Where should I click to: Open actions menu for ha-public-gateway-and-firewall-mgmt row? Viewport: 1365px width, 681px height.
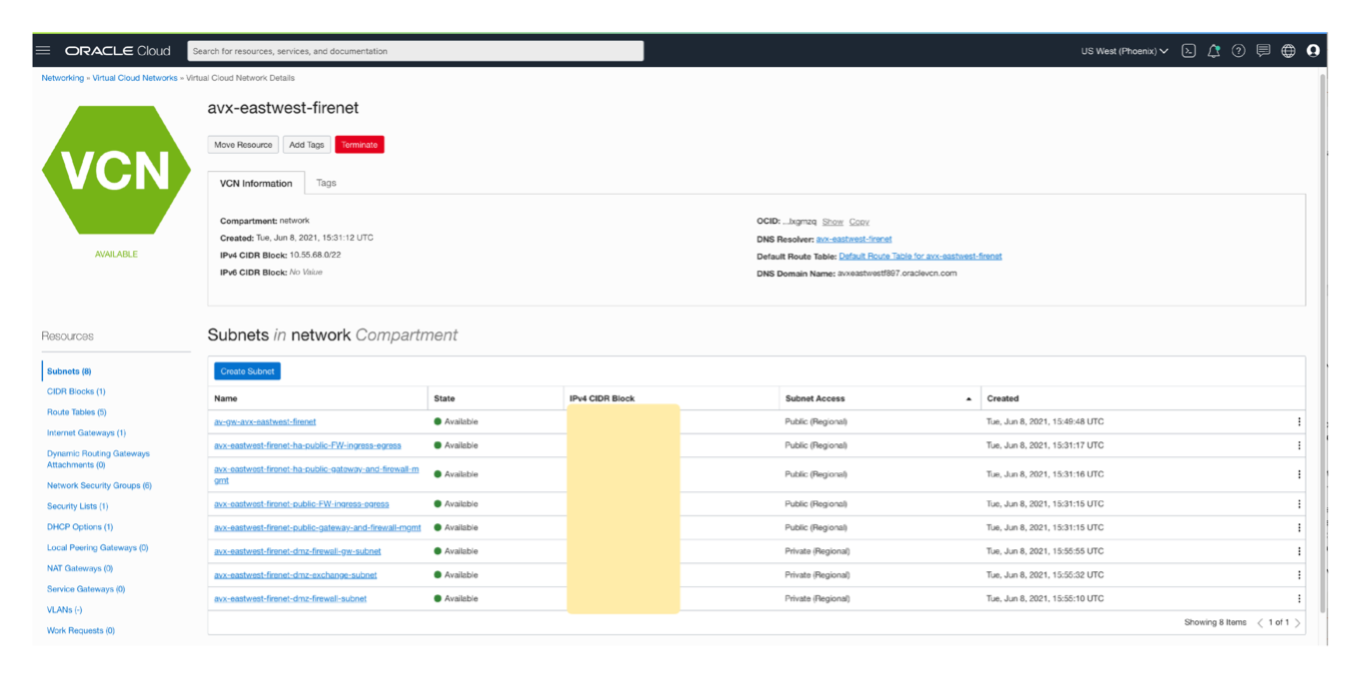click(1299, 475)
